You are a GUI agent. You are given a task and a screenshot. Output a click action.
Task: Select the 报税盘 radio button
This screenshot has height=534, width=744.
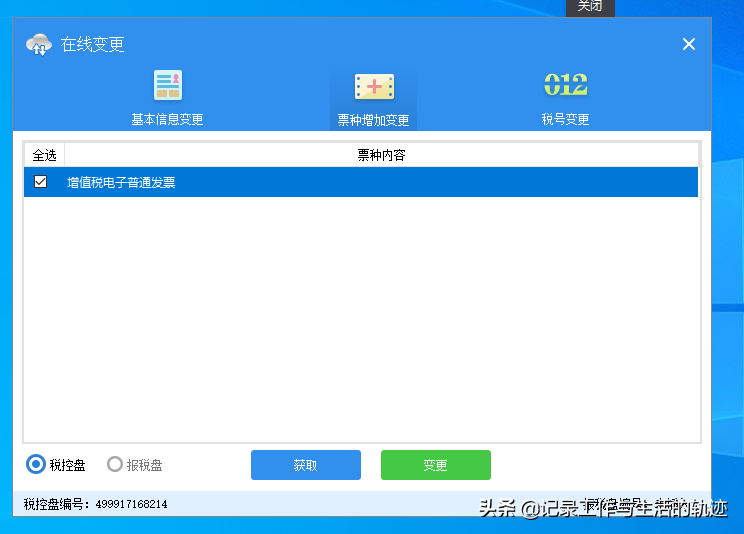tap(115, 464)
